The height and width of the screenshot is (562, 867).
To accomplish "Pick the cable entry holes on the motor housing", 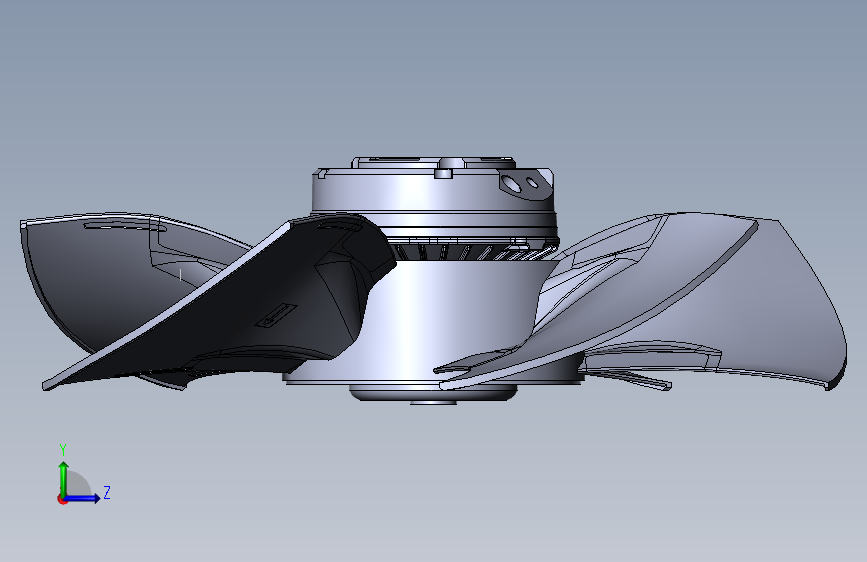I will click(x=520, y=183).
